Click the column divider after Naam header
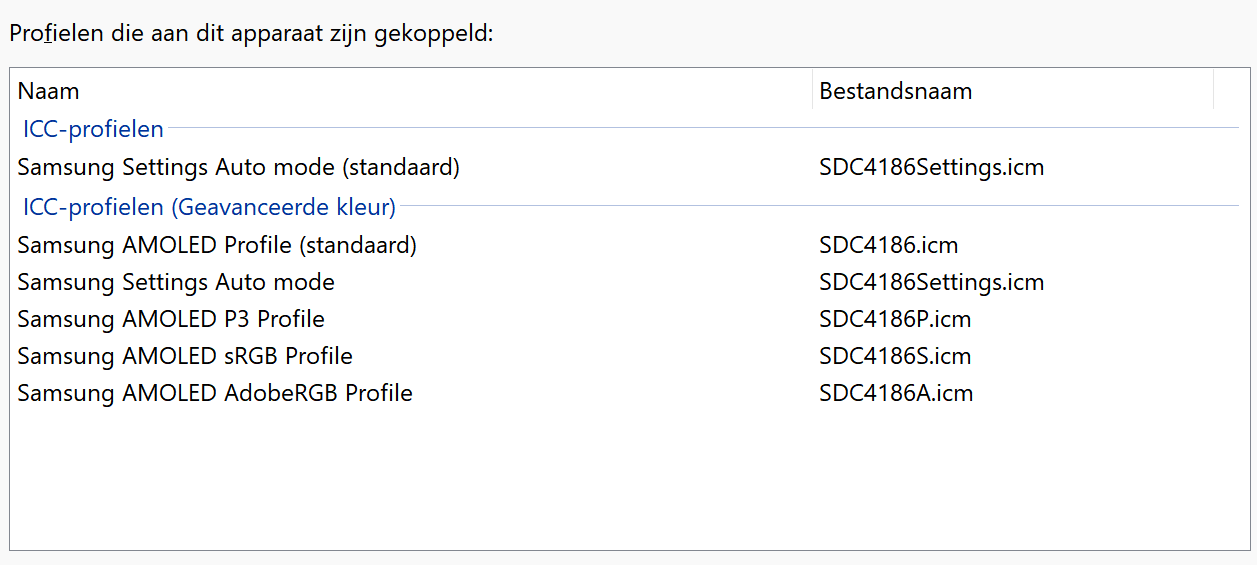 (813, 91)
